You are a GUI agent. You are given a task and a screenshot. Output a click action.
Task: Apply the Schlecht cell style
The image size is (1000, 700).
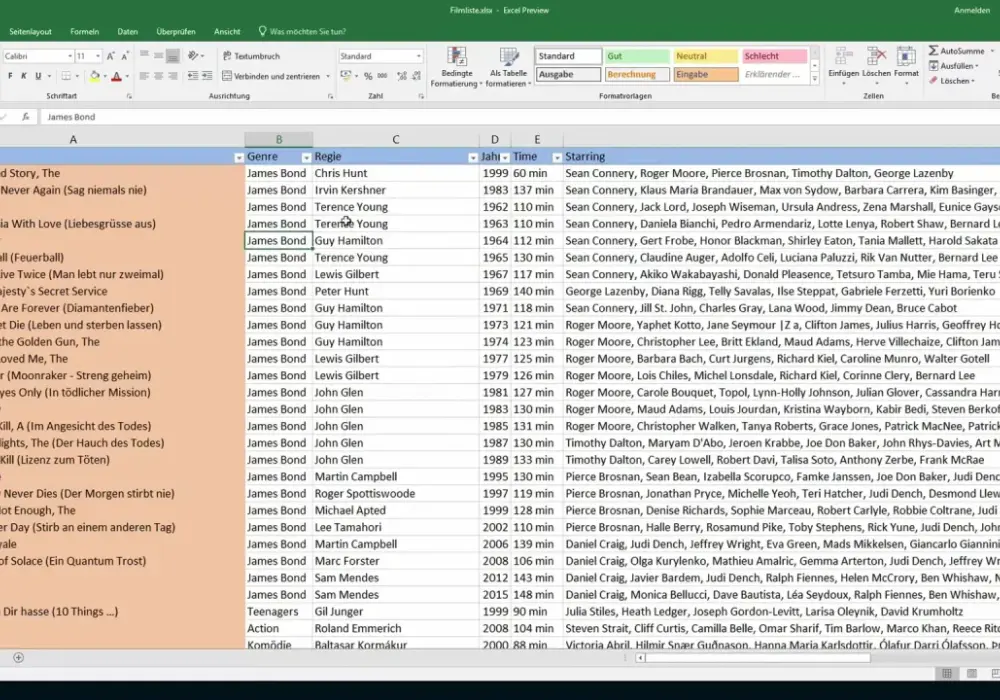pyautogui.click(x=774, y=56)
